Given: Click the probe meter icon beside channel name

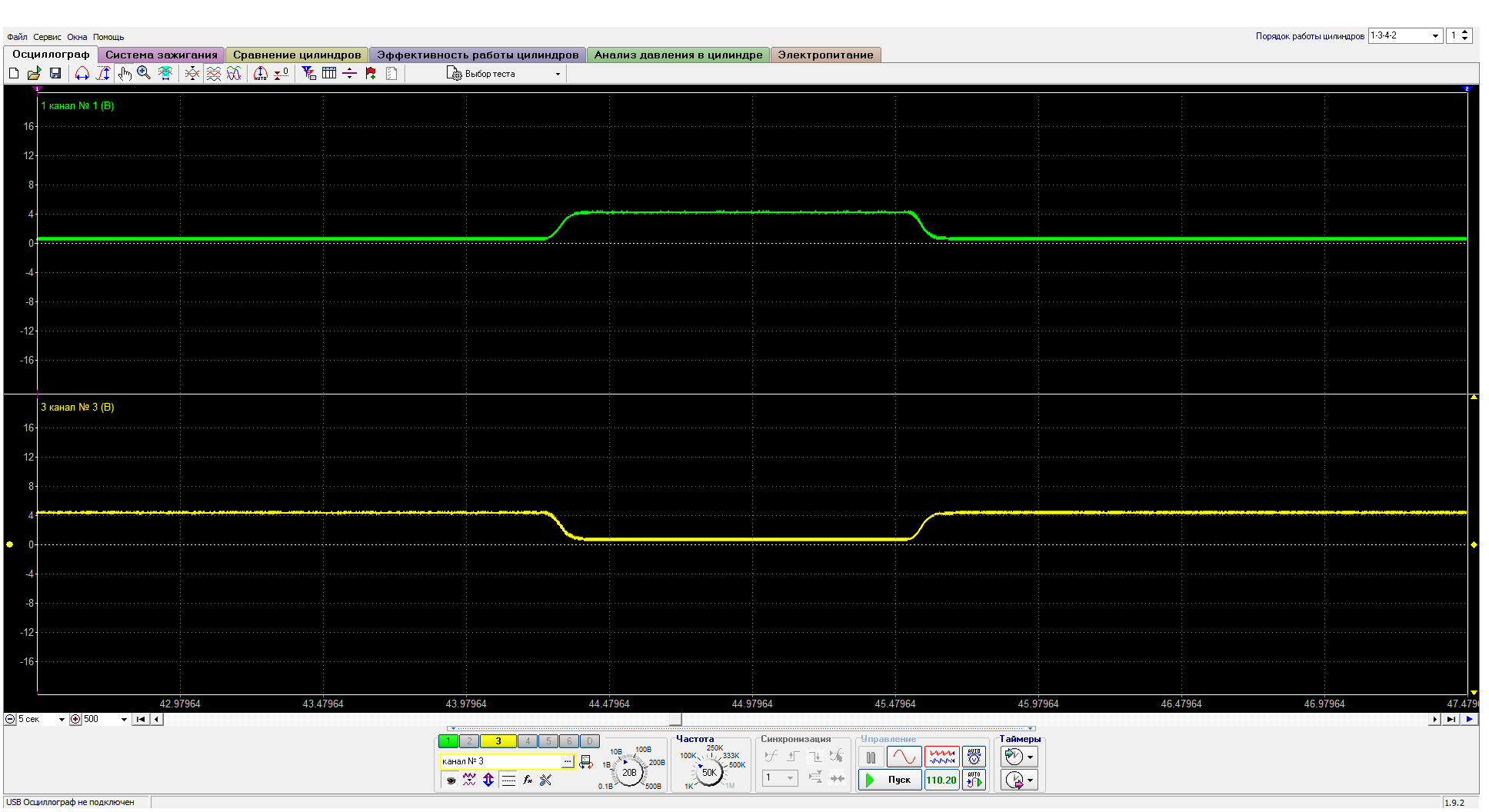Looking at the screenshot, I should point(586,762).
